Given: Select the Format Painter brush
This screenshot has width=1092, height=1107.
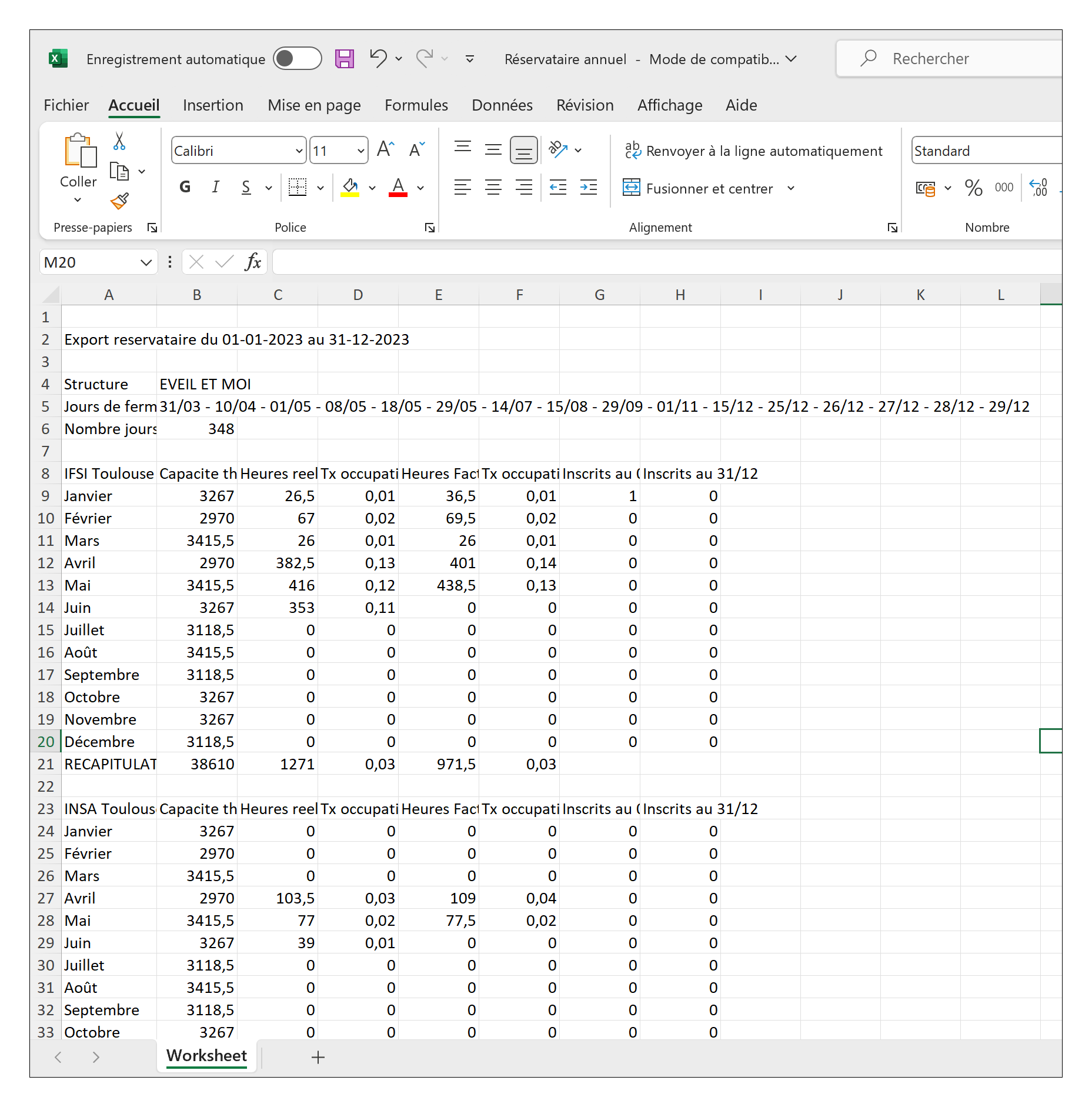Looking at the screenshot, I should 119,202.
